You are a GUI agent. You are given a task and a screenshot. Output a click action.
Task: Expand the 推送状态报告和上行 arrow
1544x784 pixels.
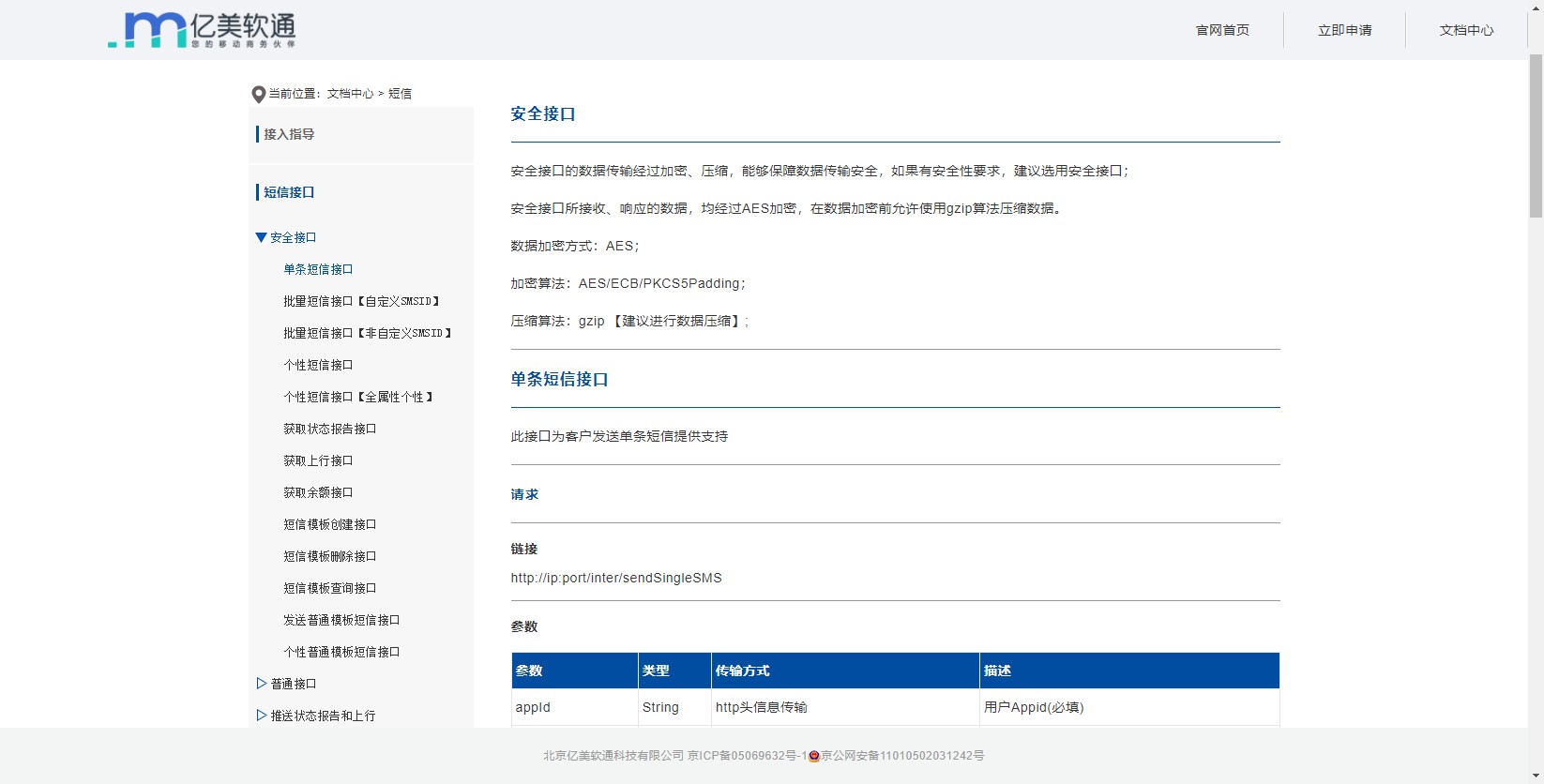[x=262, y=716]
